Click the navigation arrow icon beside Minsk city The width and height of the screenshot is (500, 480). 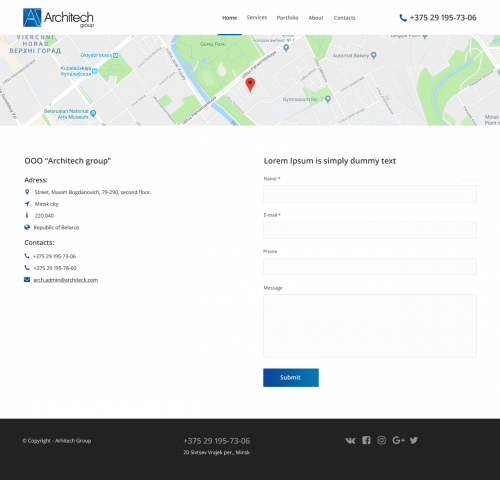pos(27,203)
